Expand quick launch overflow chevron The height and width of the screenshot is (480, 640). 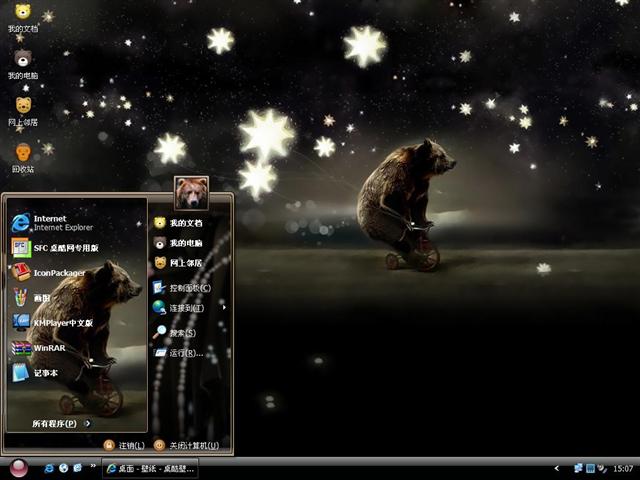point(93,466)
